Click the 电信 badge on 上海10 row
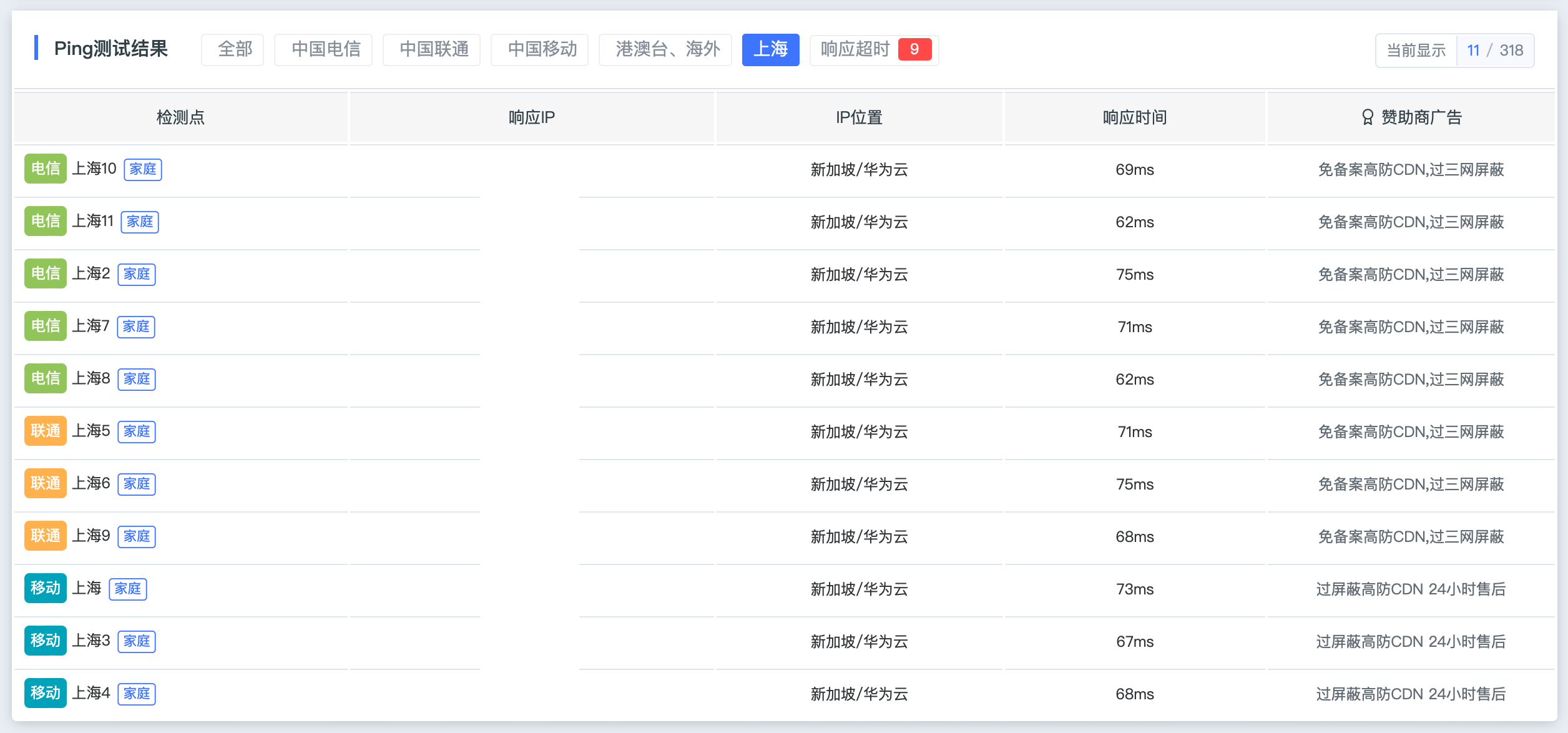 tap(46, 169)
